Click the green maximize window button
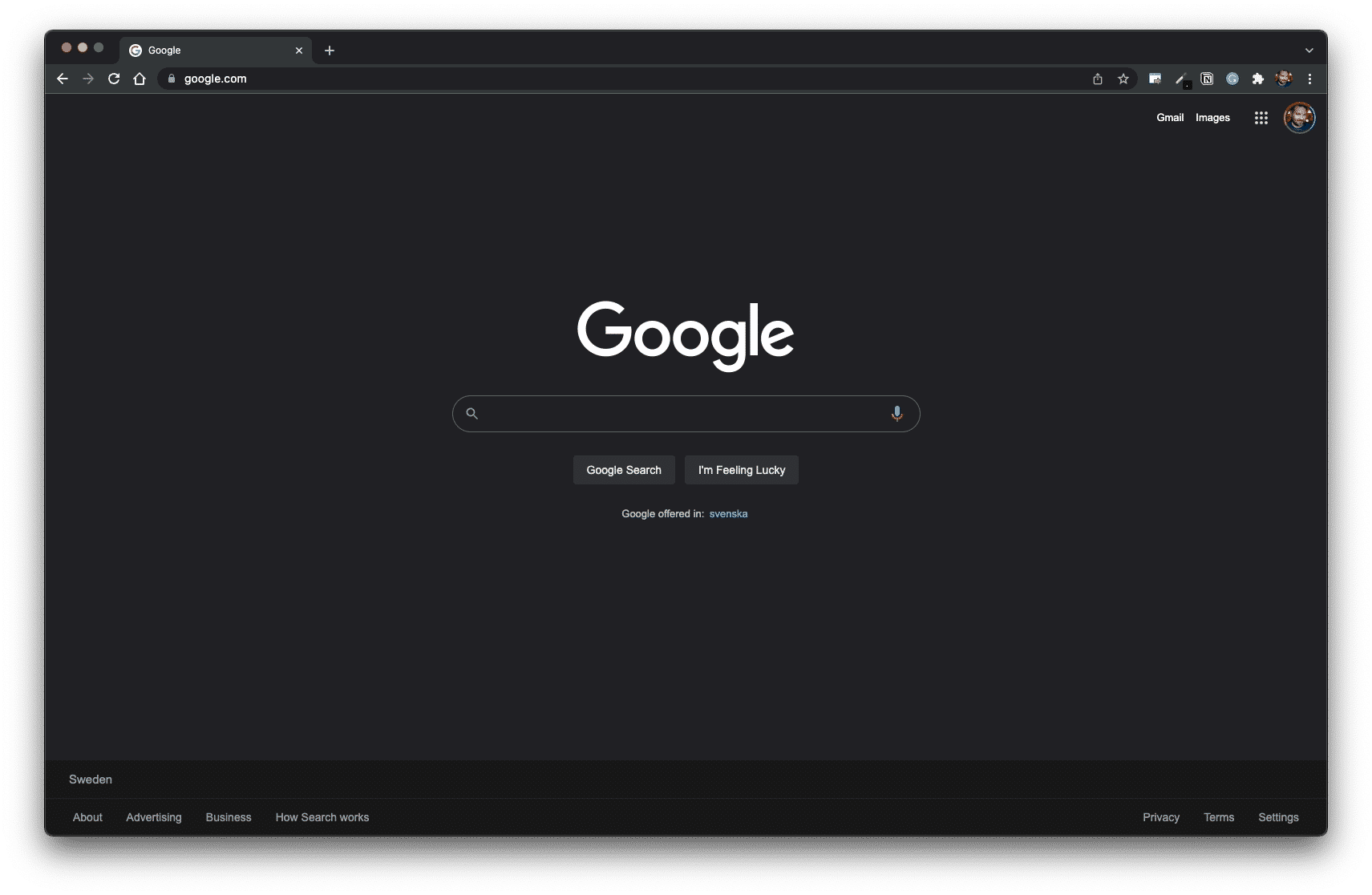The width and height of the screenshot is (1372, 895). [99, 47]
